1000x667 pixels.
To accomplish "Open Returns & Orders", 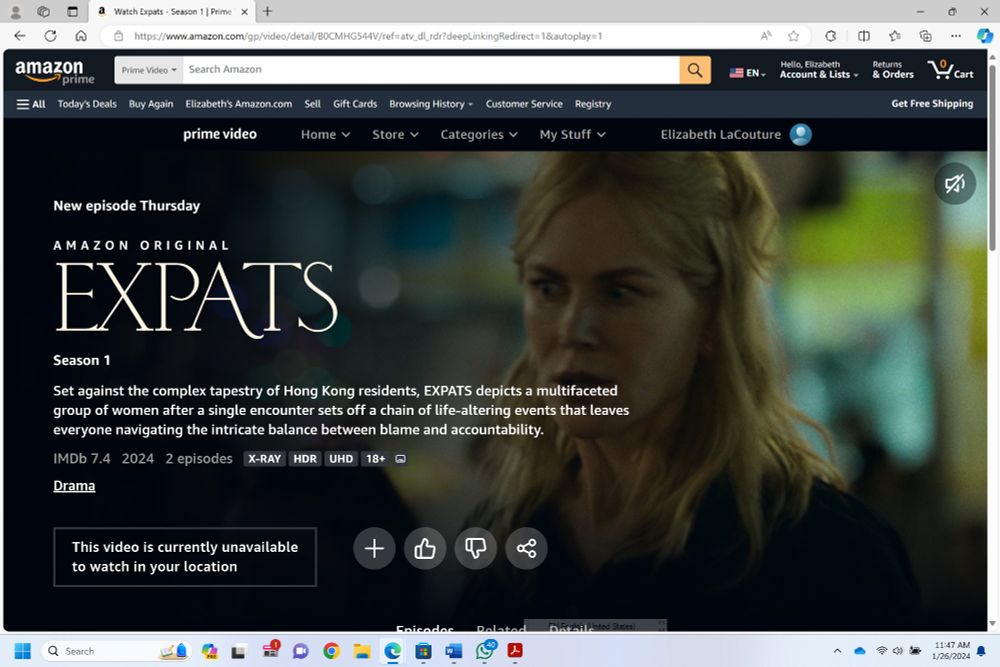I will pos(893,70).
